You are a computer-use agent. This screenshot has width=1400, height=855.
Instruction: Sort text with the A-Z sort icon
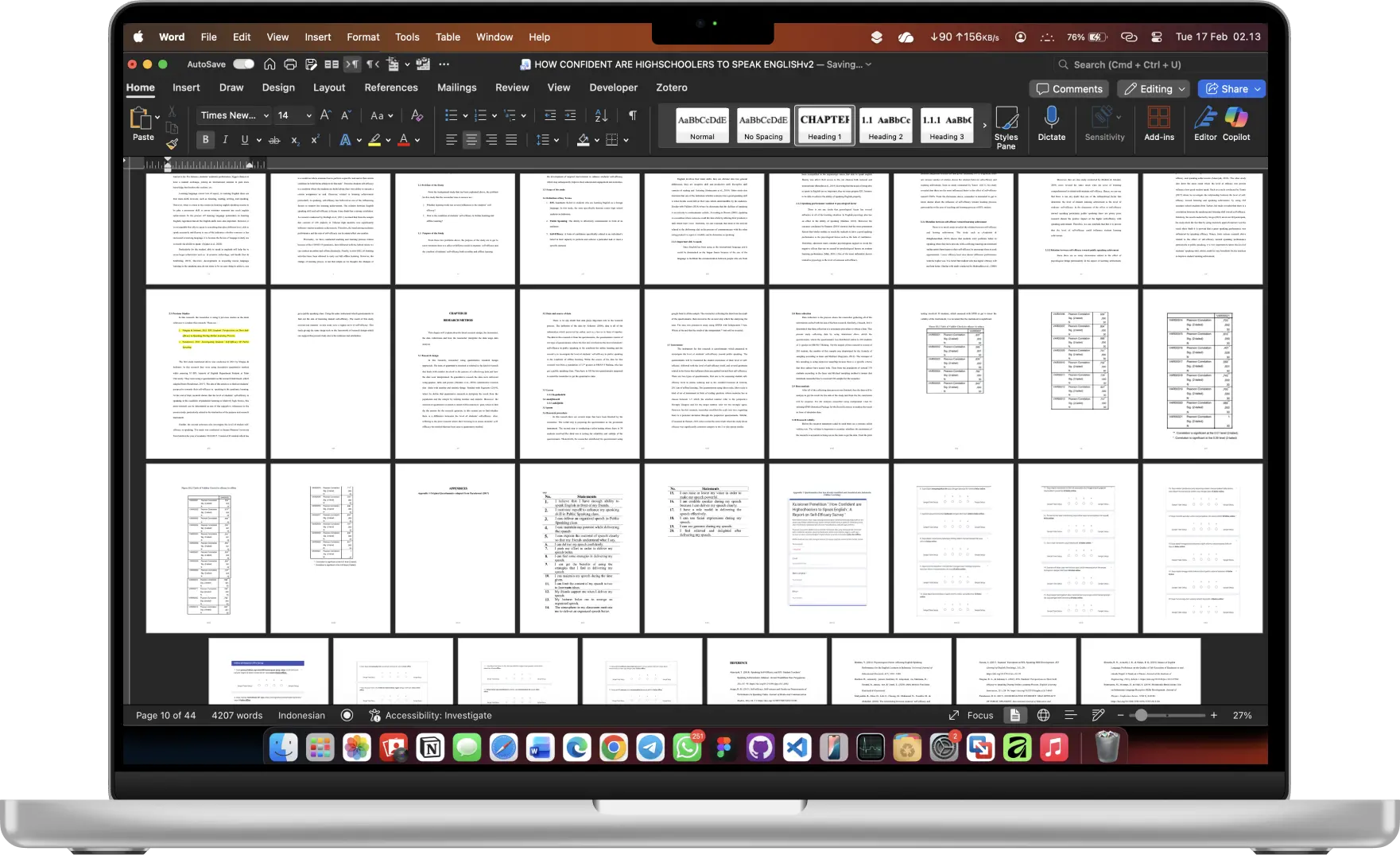tap(601, 116)
